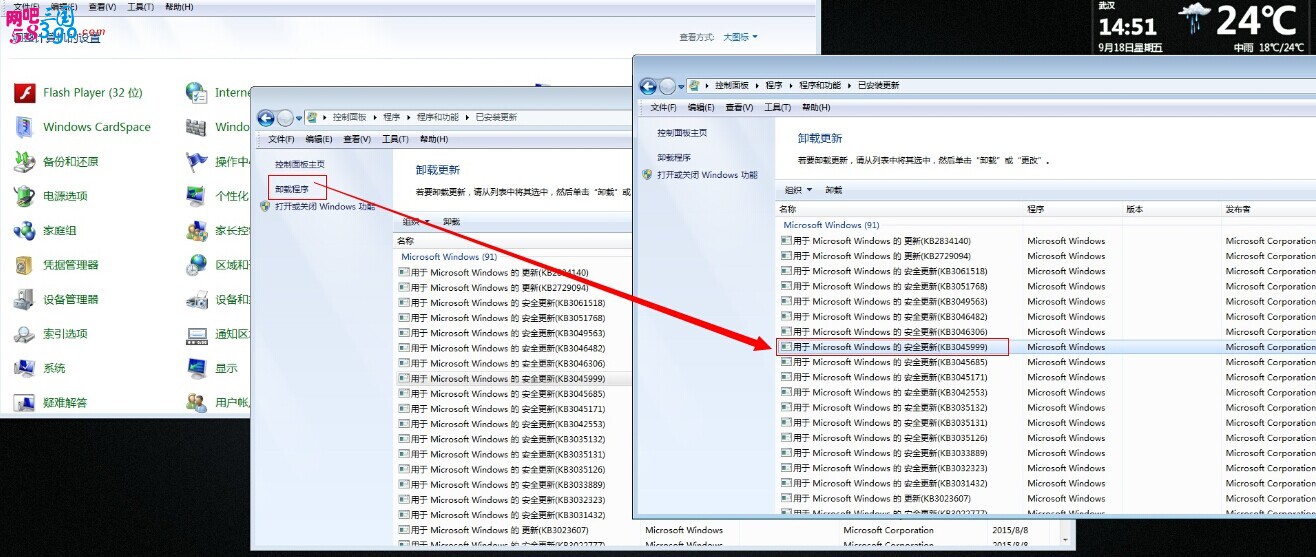Screen dimensions: 1316x557
Task: Select KB3061518 security update in front window
Action: [1046, 271]
